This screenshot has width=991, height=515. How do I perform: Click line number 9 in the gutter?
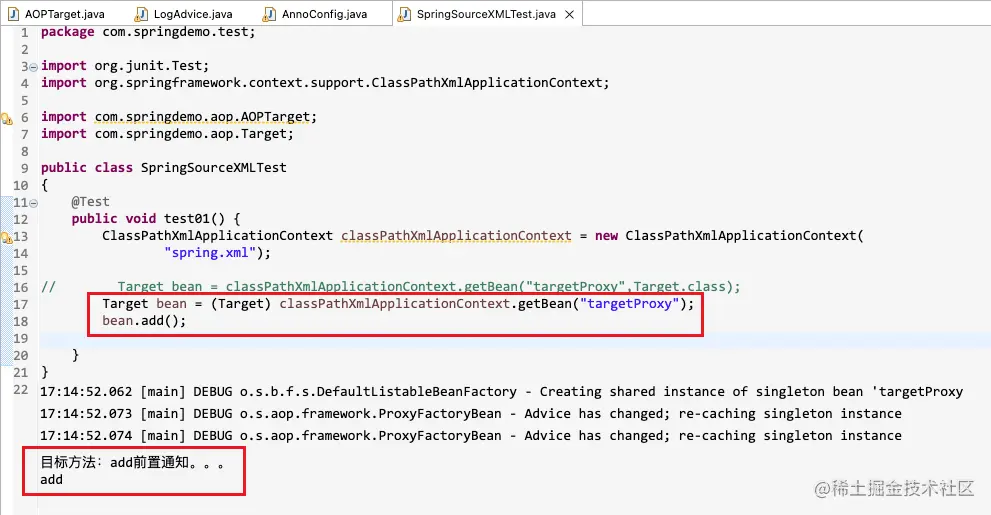tap(24, 168)
